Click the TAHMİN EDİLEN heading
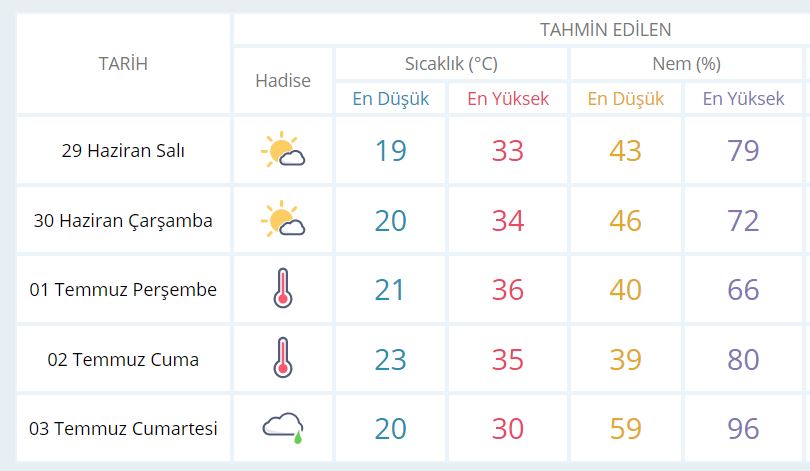Screen dimensions: 810x471 [x=605, y=29]
